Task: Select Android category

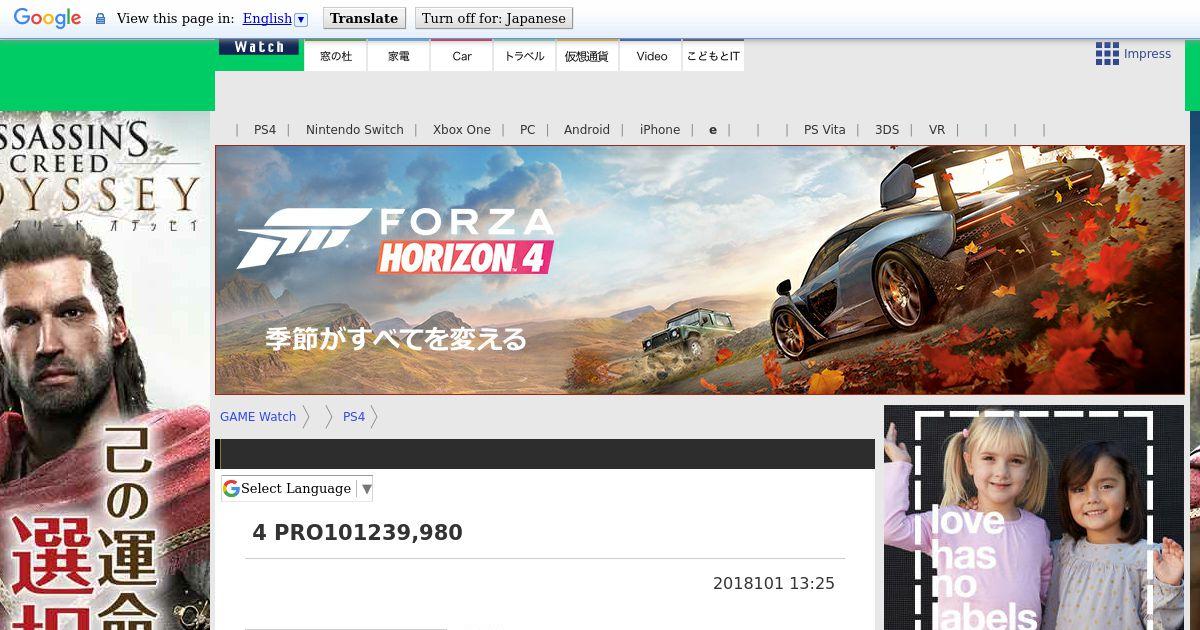Action: [x=587, y=130]
